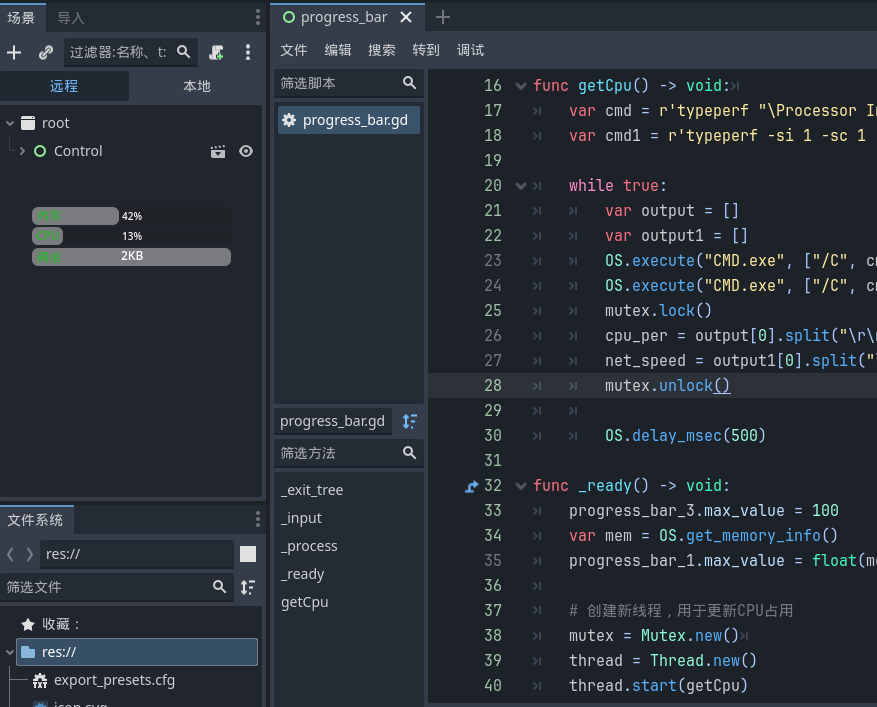Collapse the getCpu function fold at line 16

point(520,86)
